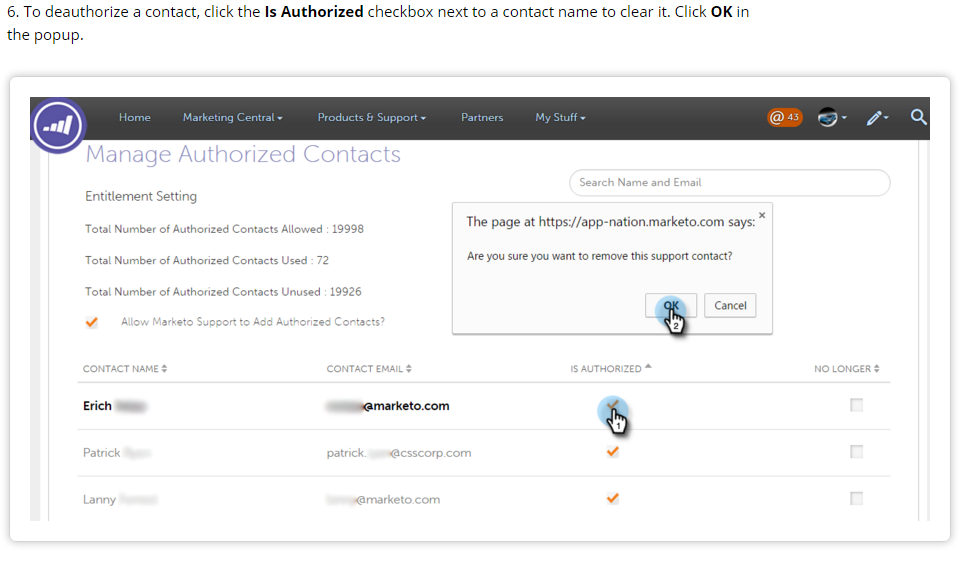
Task: Expand the Marketing Central dropdown
Action: point(232,117)
